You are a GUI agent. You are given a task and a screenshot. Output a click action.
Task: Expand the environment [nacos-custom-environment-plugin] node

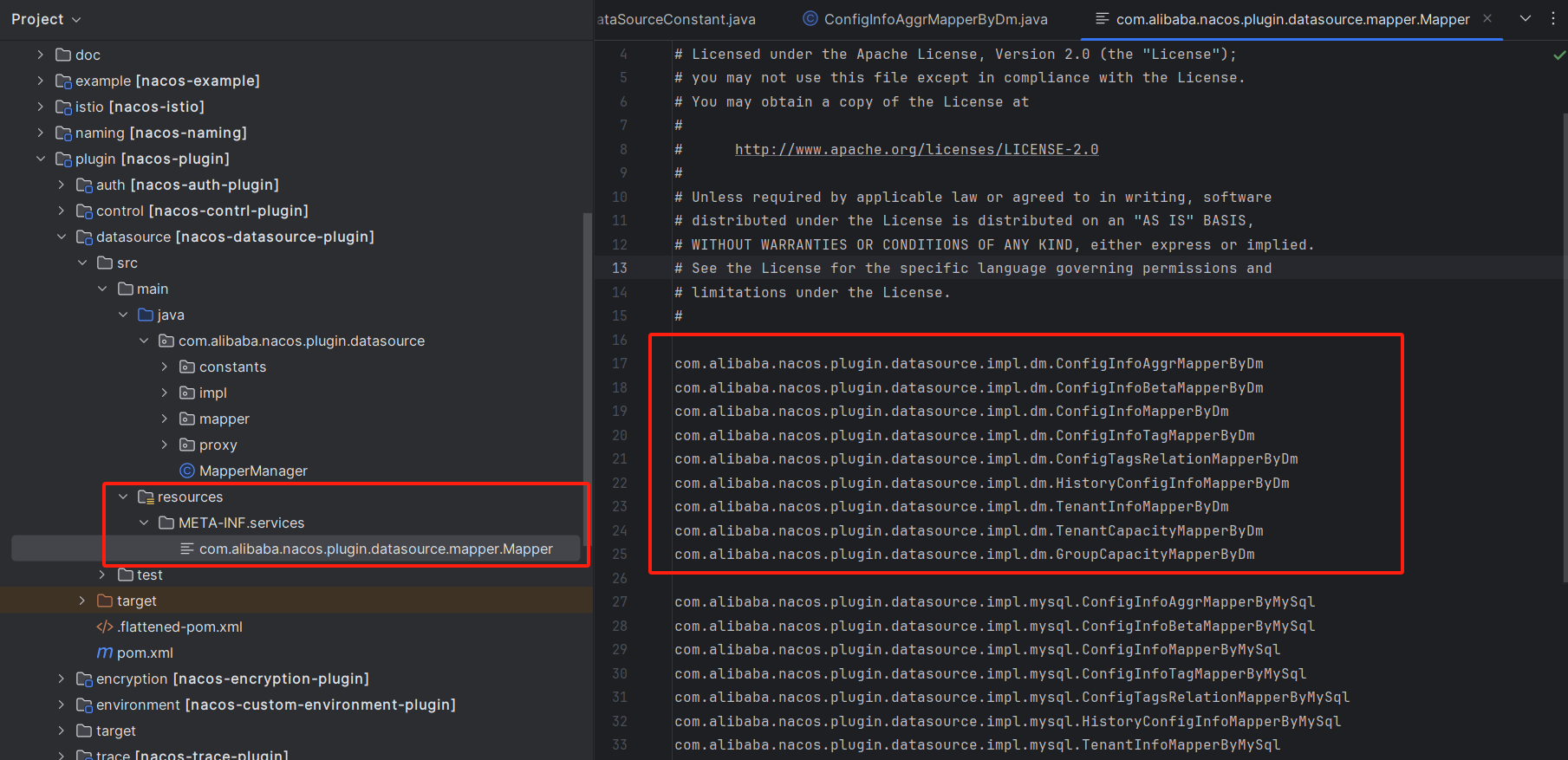click(x=61, y=705)
